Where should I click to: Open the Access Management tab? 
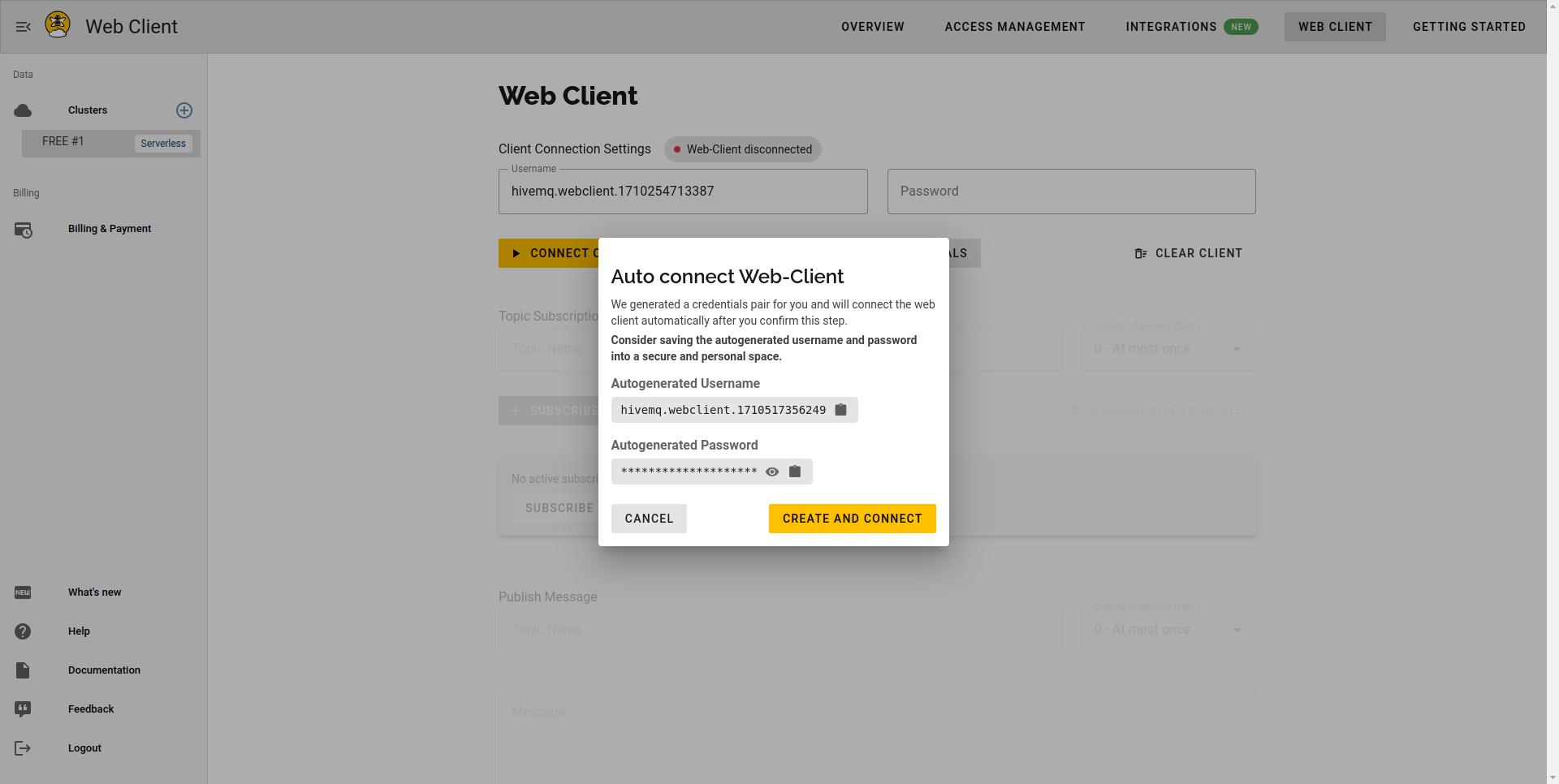click(x=1014, y=27)
